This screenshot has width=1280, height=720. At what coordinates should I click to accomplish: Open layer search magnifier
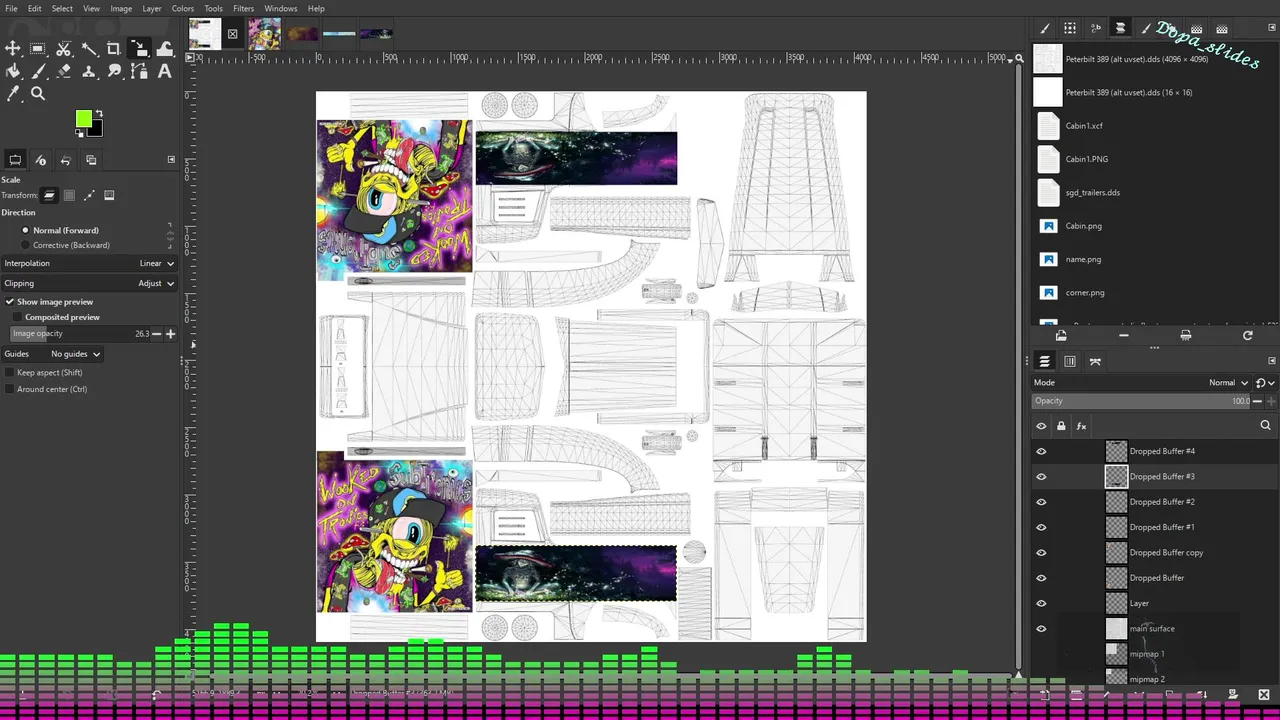tap(1265, 426)
